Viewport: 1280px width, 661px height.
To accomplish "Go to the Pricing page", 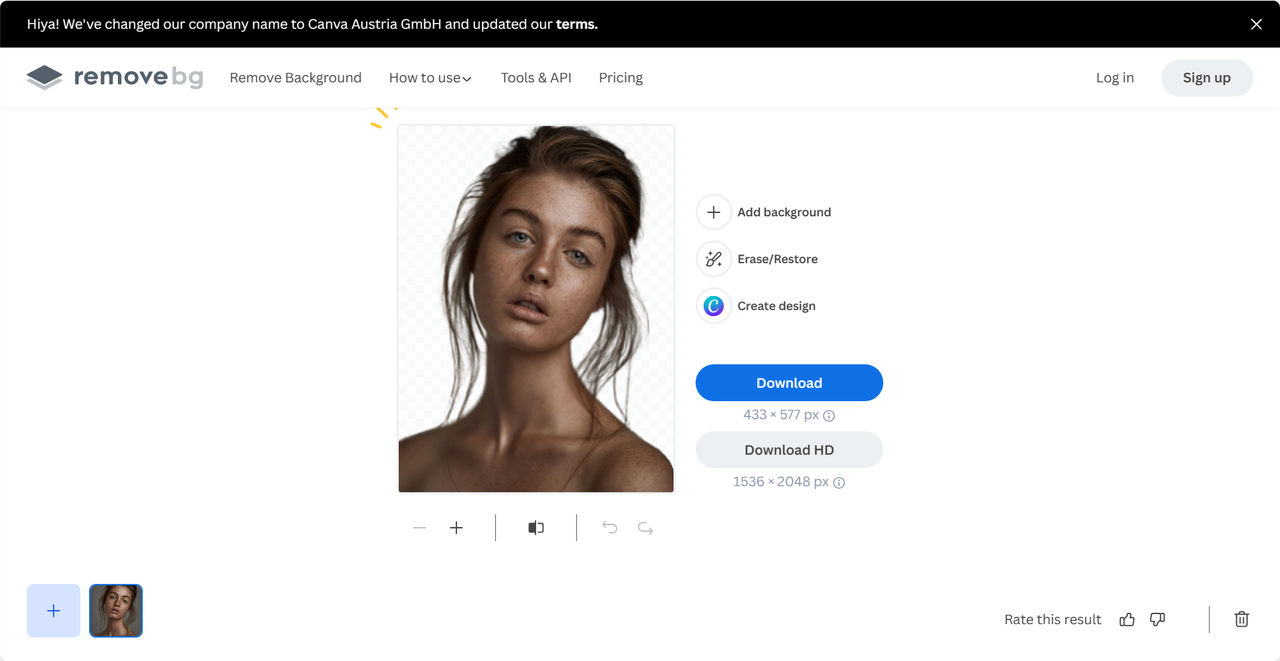I will [x=621, y=78].
